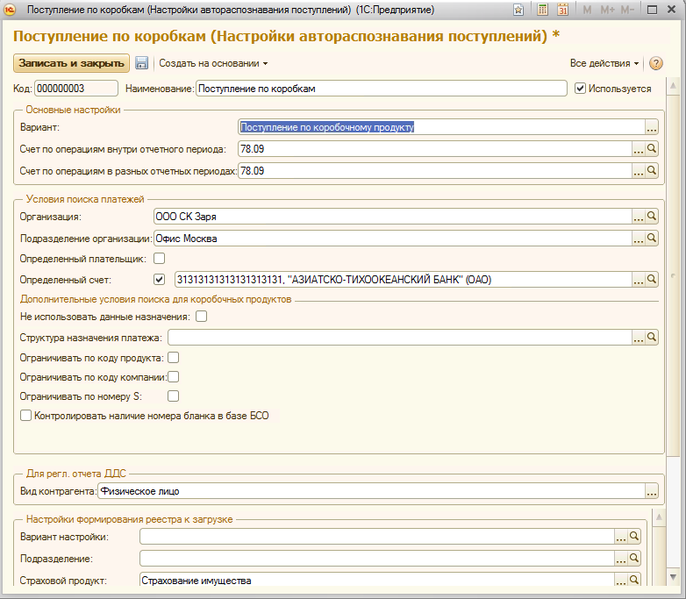Open the calendar icon in title bar
The height and width of the screenshot is (599, 686).
562,10
